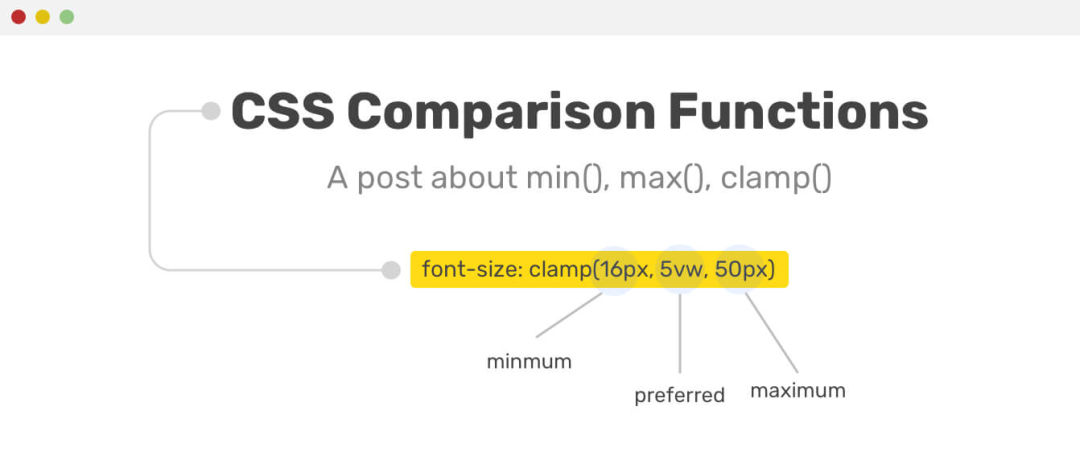The height and width of the screenshot is (460, 1080).
Task: Click the gray dot beside the yellow code box
Action: coord(391,270)
